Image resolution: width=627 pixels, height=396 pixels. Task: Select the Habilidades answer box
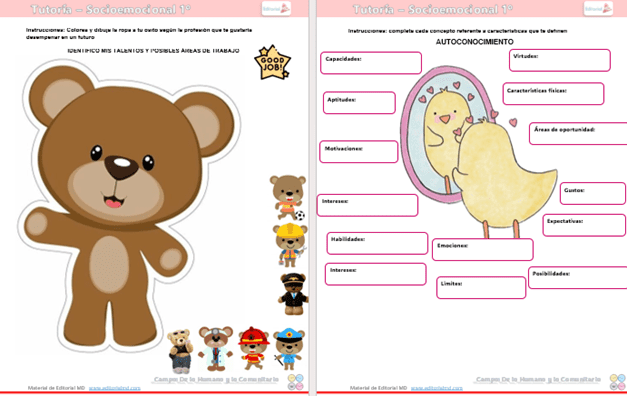pos(377,243)
